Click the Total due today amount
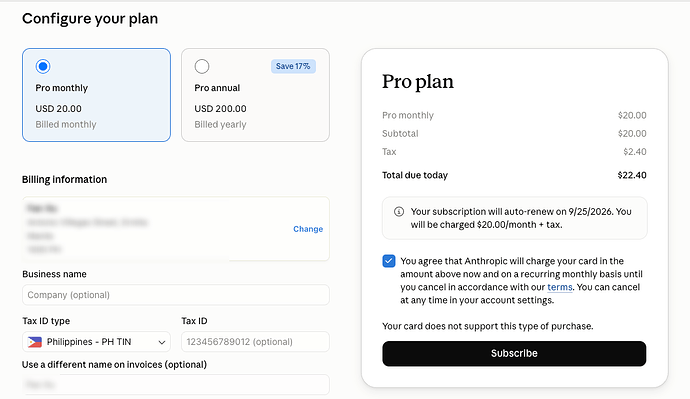The width and height of the screenshot is (690, 399). click(632, 175)
